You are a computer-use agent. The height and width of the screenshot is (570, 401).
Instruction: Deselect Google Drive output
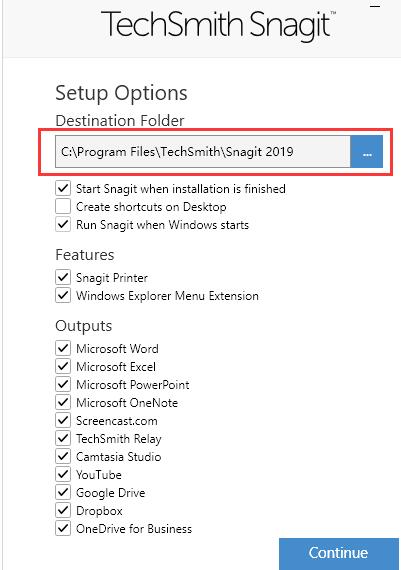[63, 493]
